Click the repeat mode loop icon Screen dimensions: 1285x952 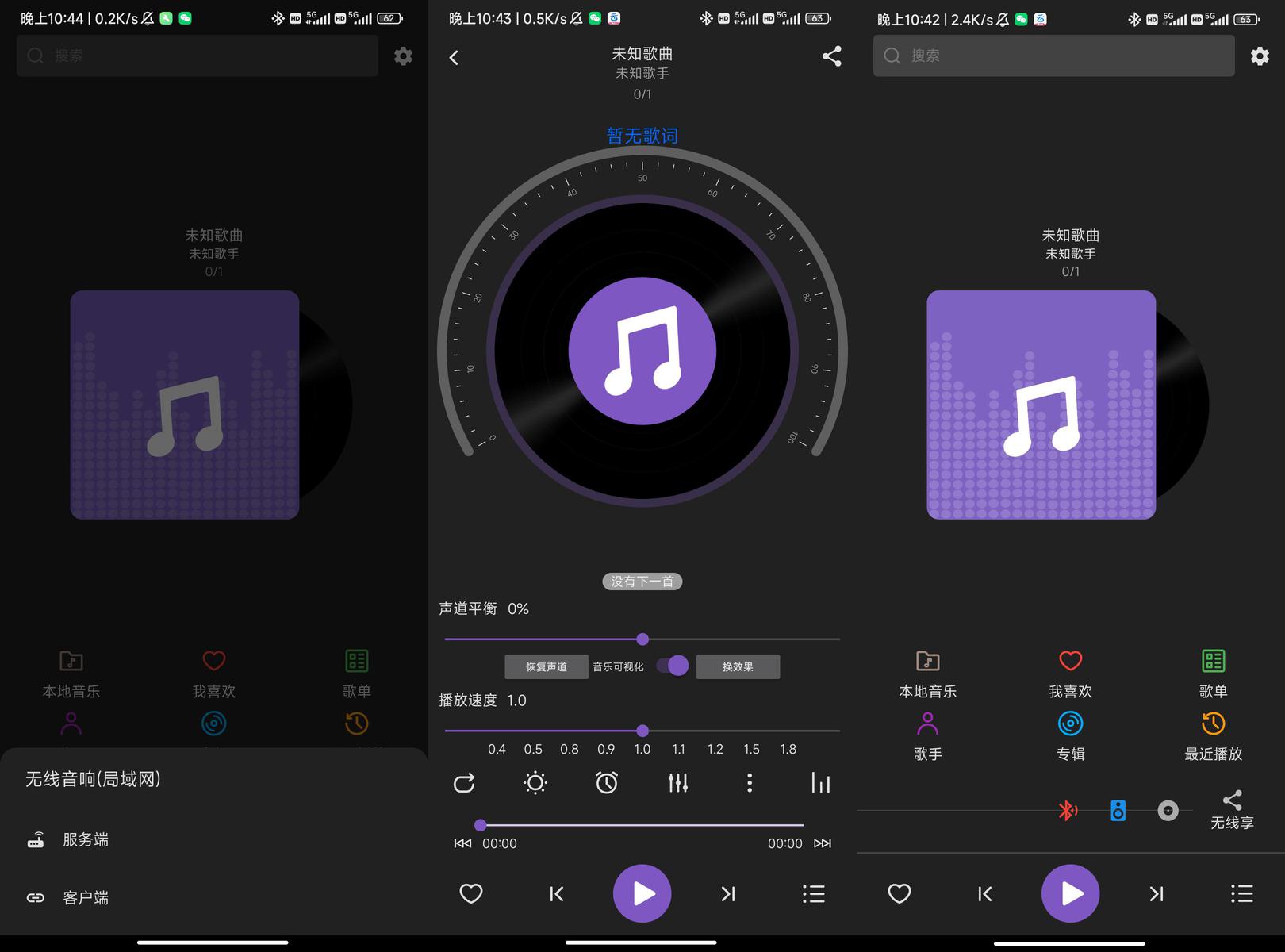(464, 783)
